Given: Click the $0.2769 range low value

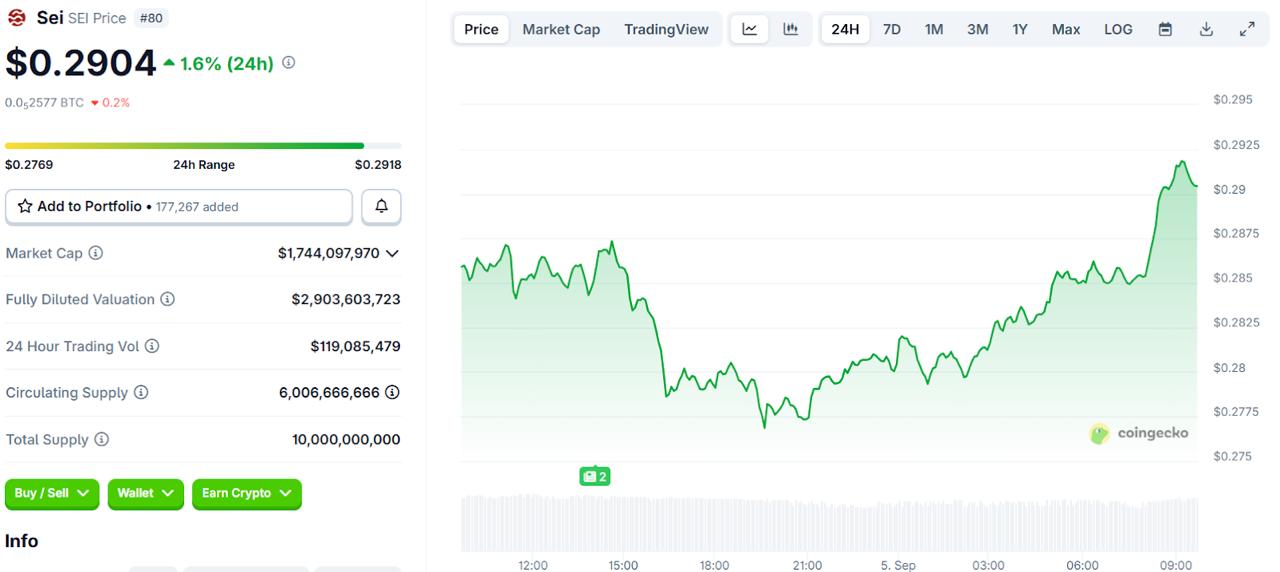Looking at the screenshot, I should pos(29,164).
